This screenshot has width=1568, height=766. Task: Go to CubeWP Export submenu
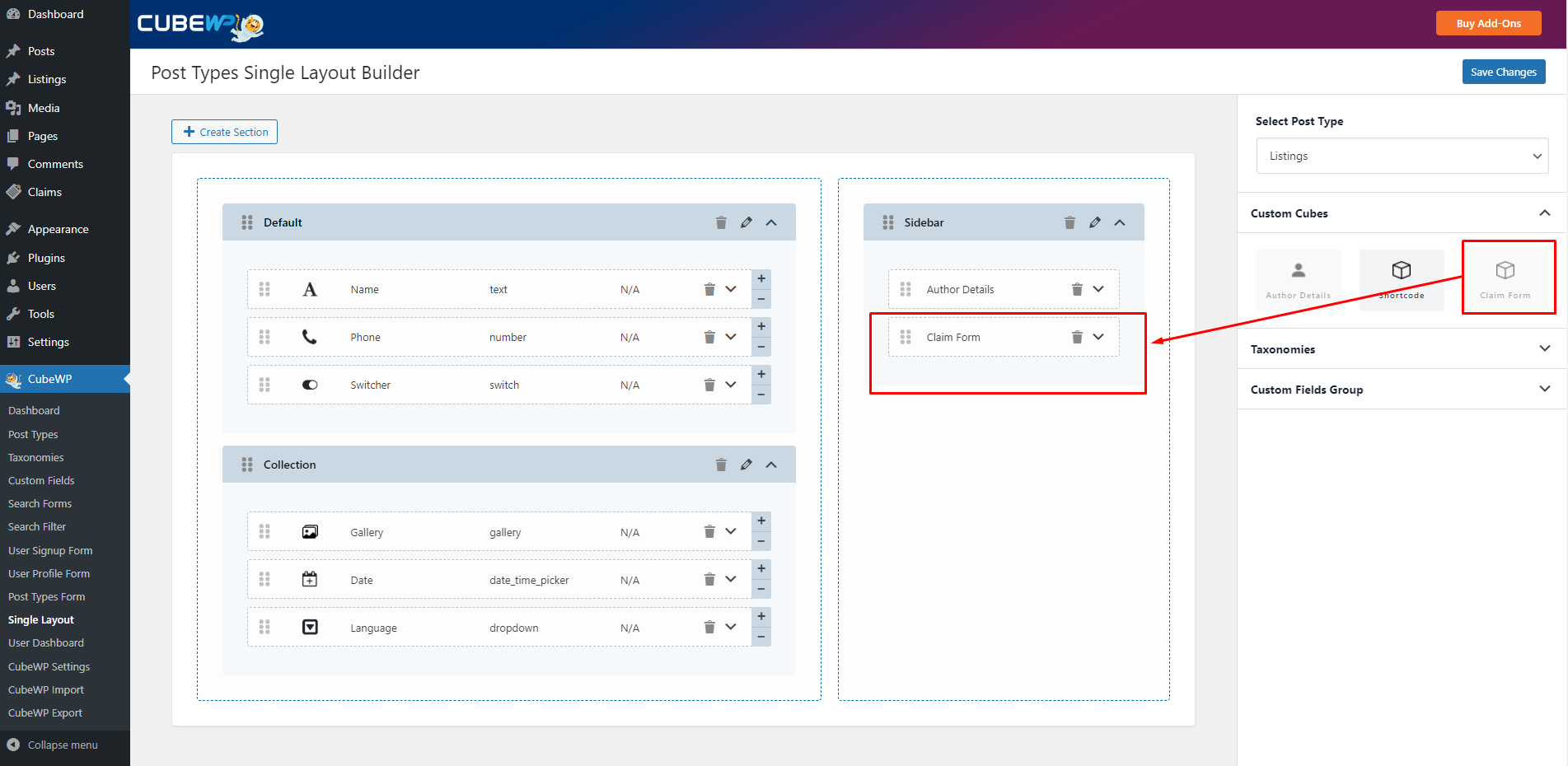(x=45, y=712)
